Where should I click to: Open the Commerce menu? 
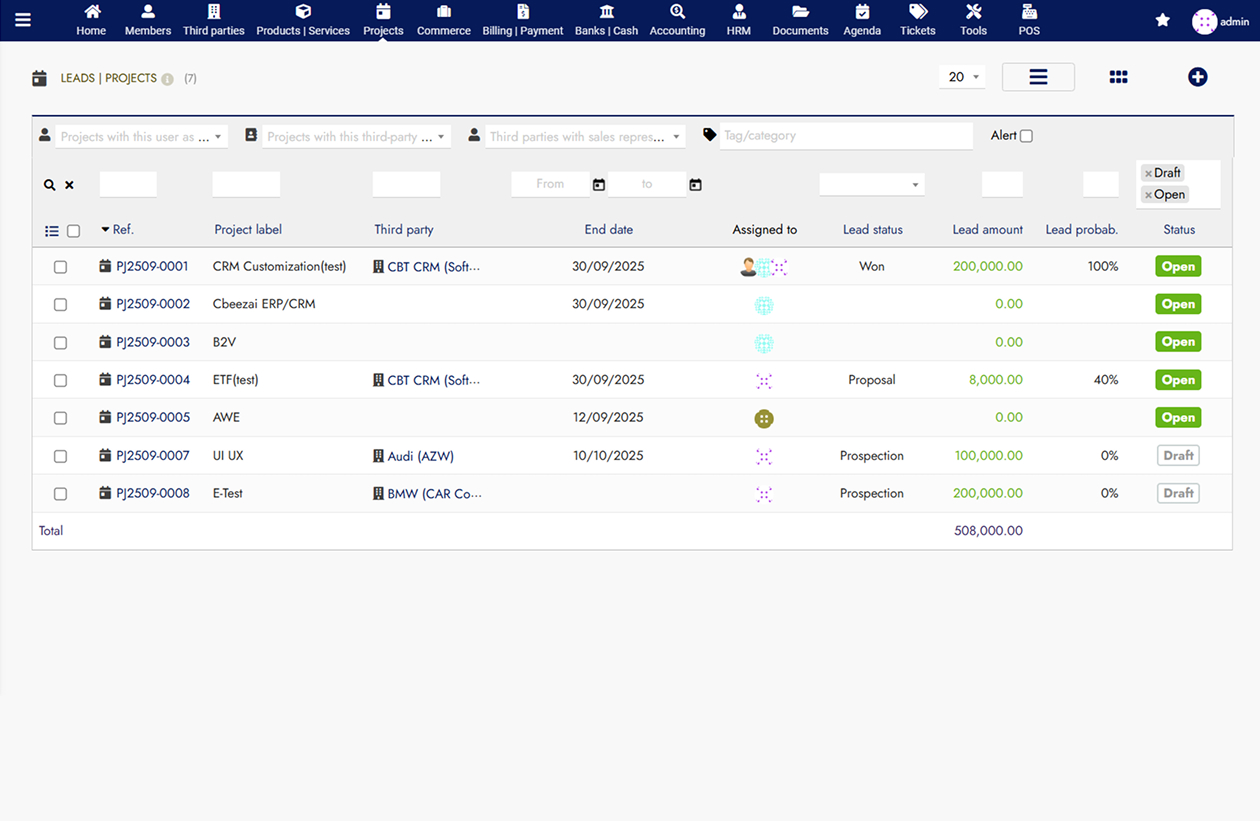443,20
